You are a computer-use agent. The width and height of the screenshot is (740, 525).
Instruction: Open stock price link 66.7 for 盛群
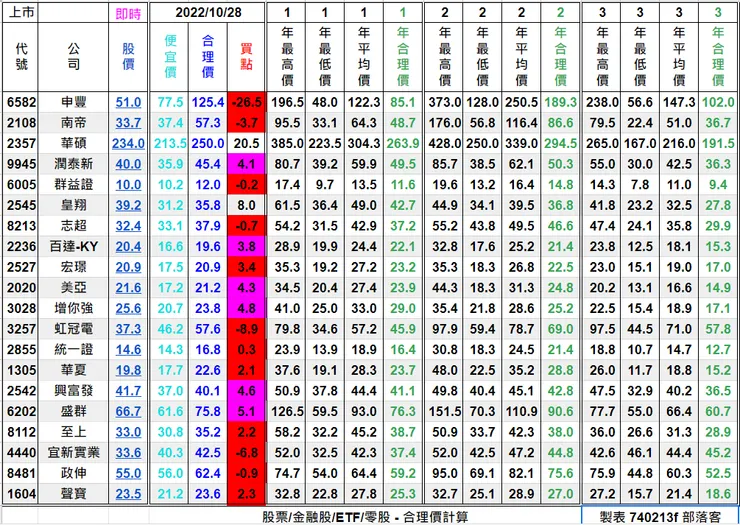pos(128,412)
